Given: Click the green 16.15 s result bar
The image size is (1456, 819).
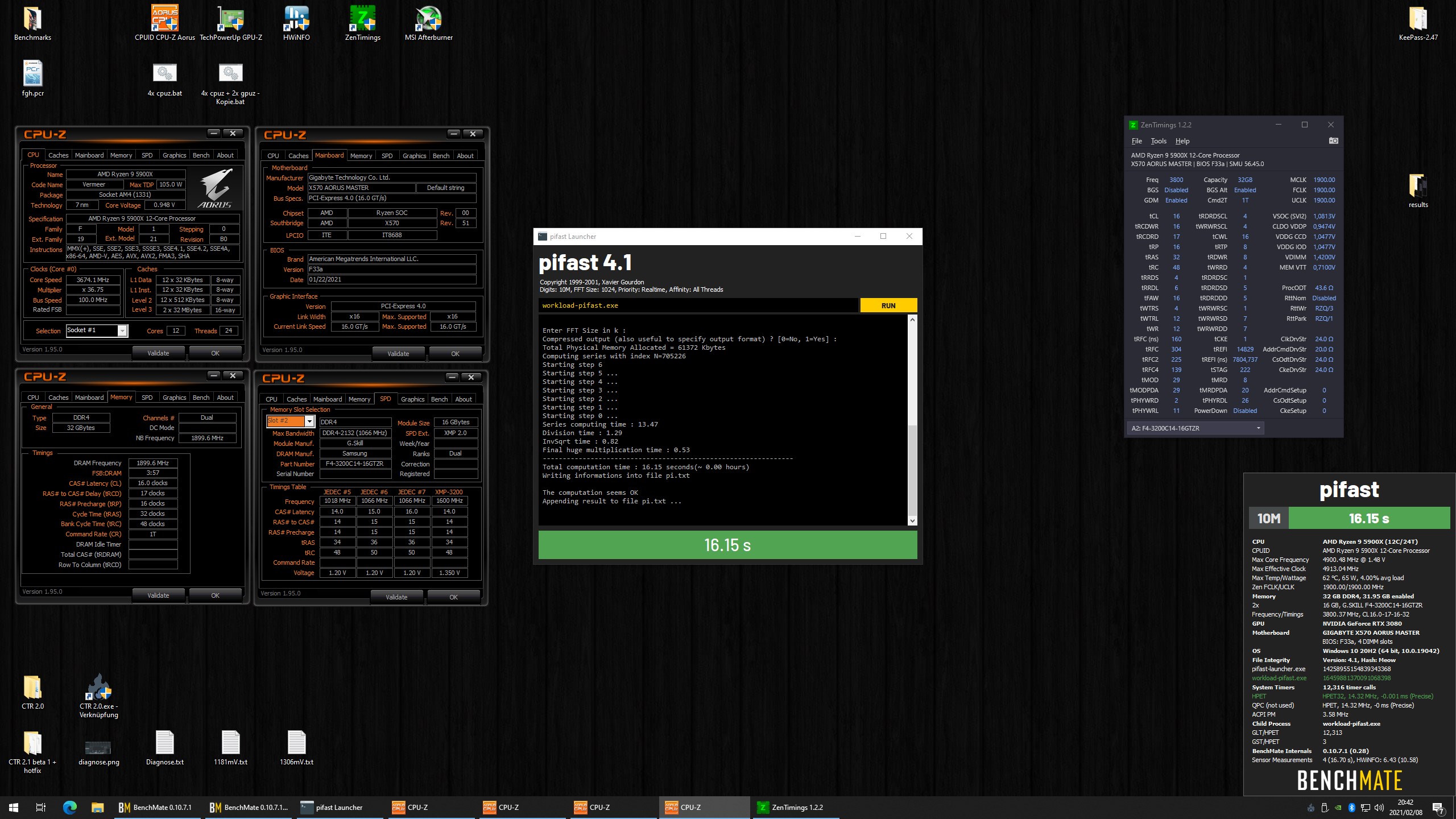Looking at the screenshot, I should [727, 545].
